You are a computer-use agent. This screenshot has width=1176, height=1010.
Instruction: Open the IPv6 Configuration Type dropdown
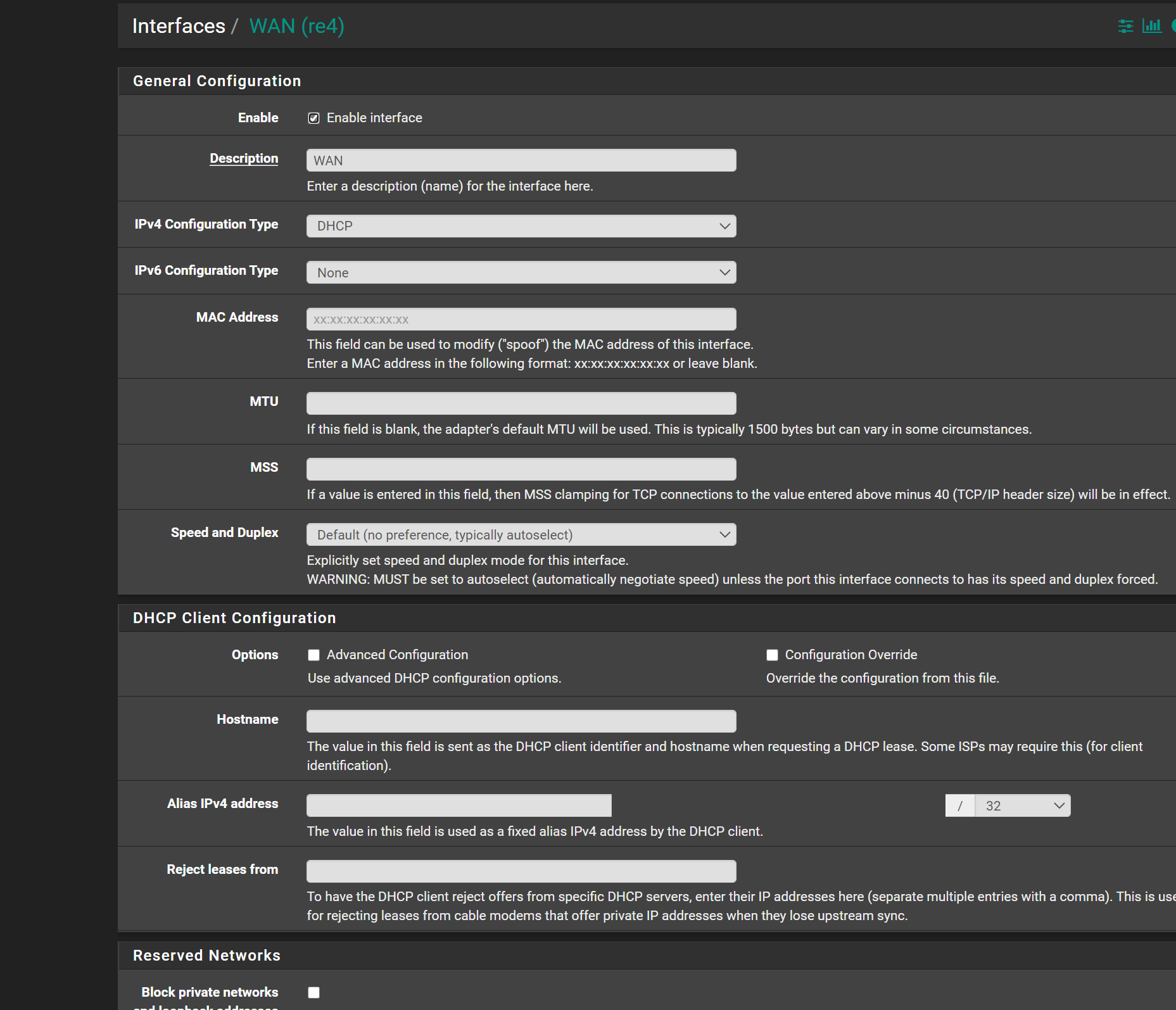[x=521, y=272]
